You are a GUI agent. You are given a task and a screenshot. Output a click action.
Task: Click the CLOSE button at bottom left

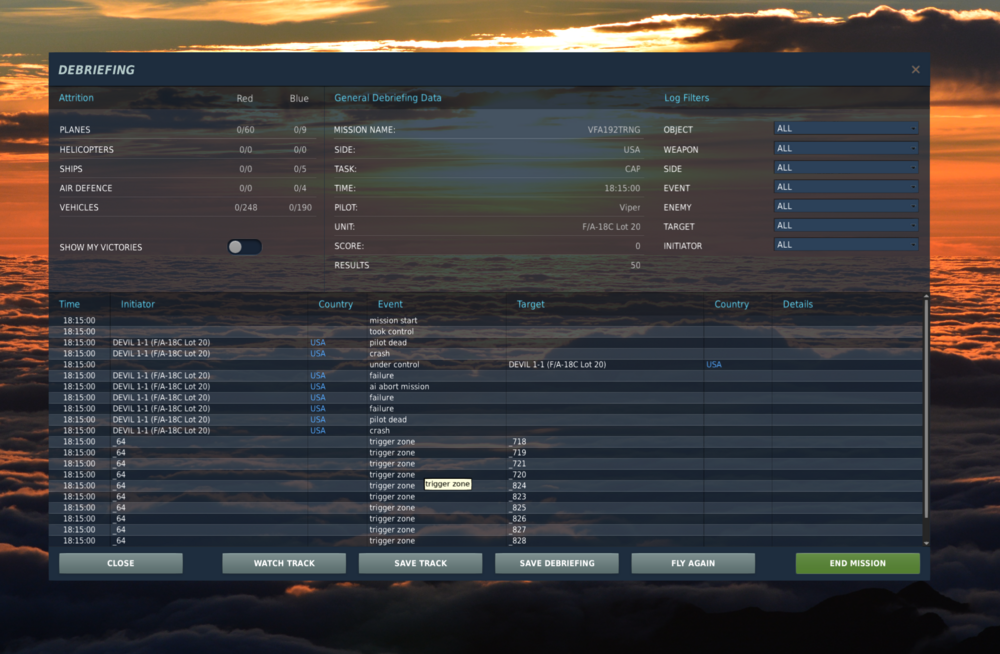pos(121,563)
